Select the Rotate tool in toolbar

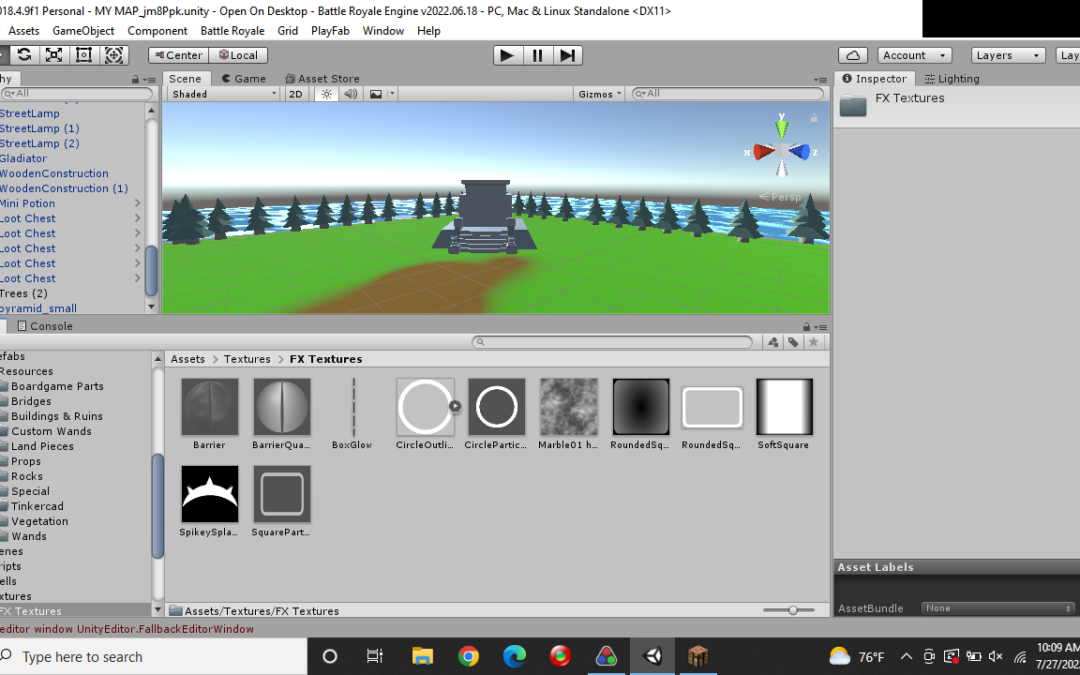point(24,55)
